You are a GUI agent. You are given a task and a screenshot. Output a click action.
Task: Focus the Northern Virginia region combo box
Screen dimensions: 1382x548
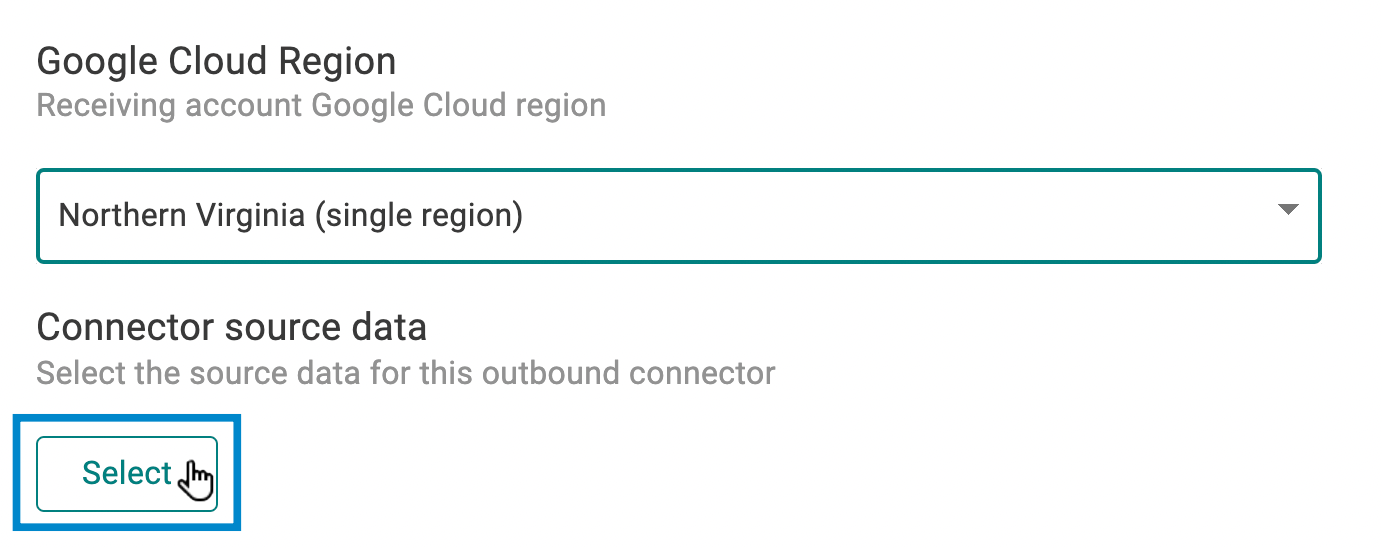[x=678, y=216]
